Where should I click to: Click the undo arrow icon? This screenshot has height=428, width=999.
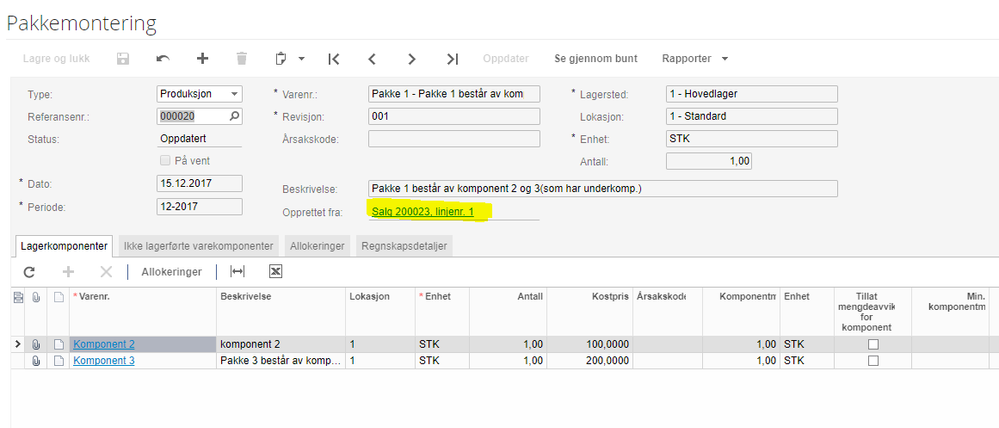tap(162, 59)
